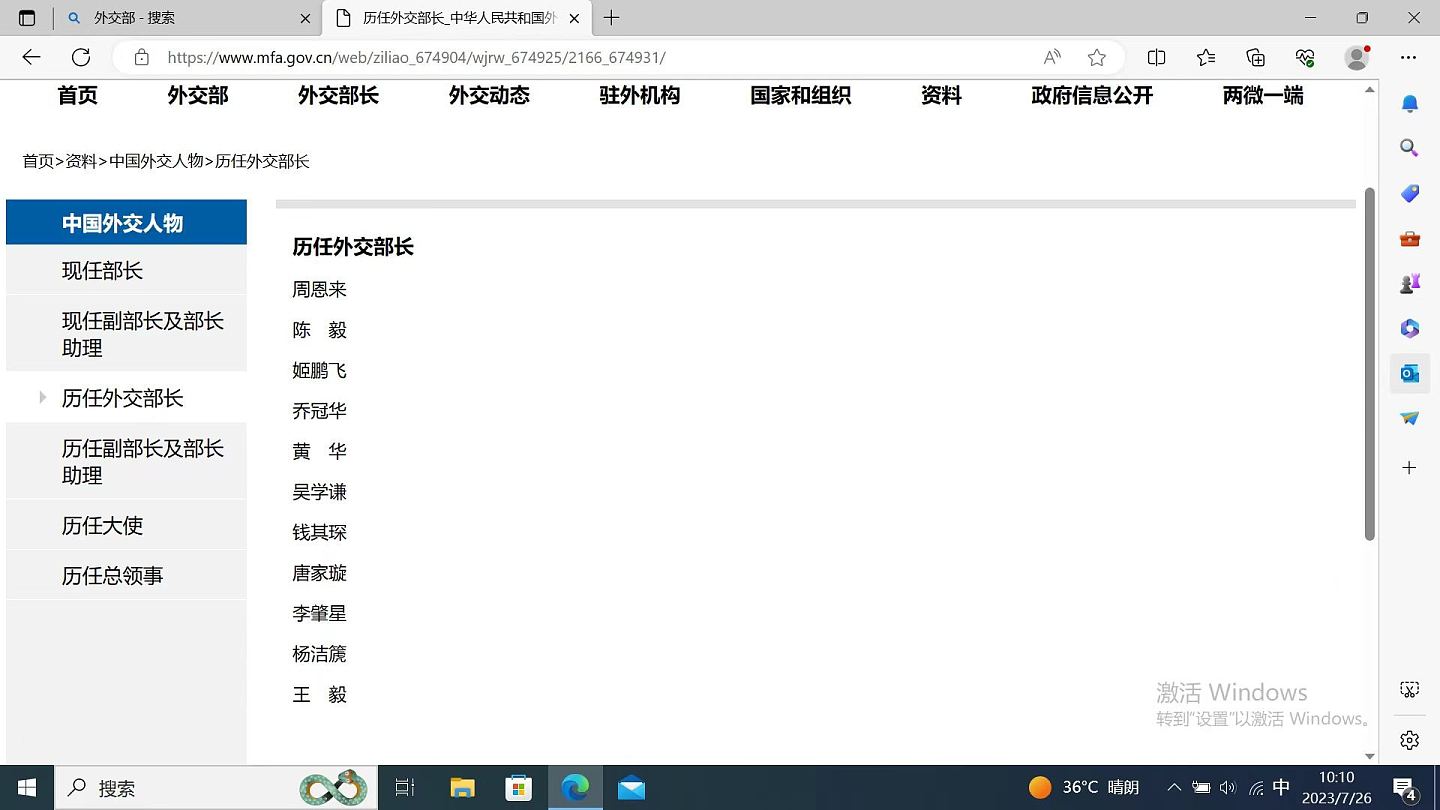The width and height of the screenshot is (1440, 810).
Task: Open the 黄华 minister link
Action: 320,452
